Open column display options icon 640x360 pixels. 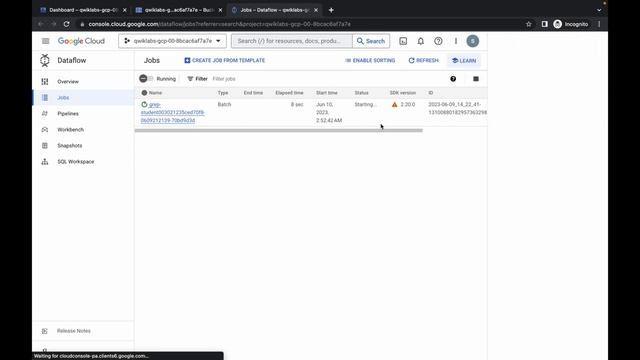[x=476, y=79]
